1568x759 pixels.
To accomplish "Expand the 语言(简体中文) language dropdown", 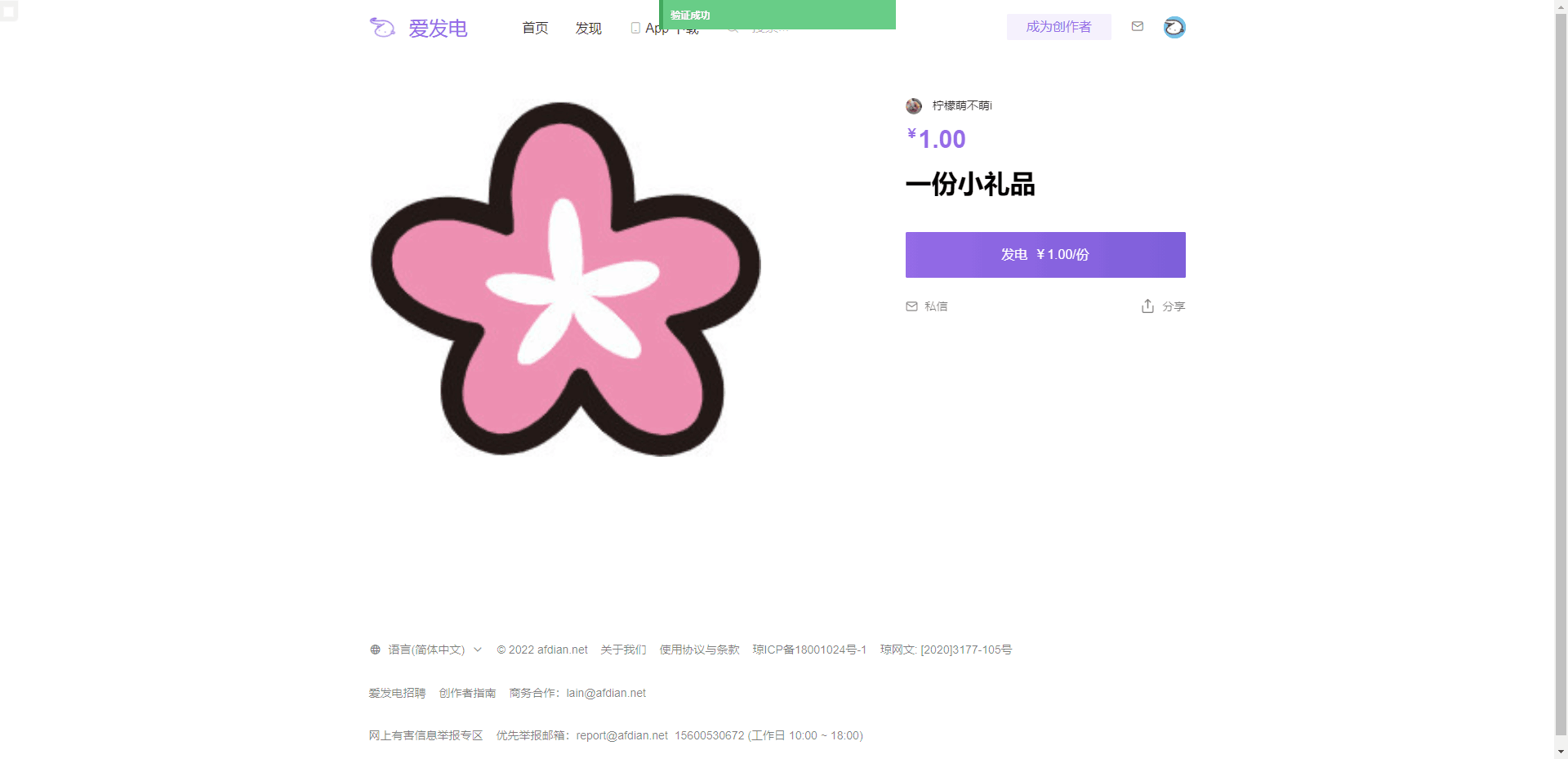I will pyautogui.click(x=478, y=650).
